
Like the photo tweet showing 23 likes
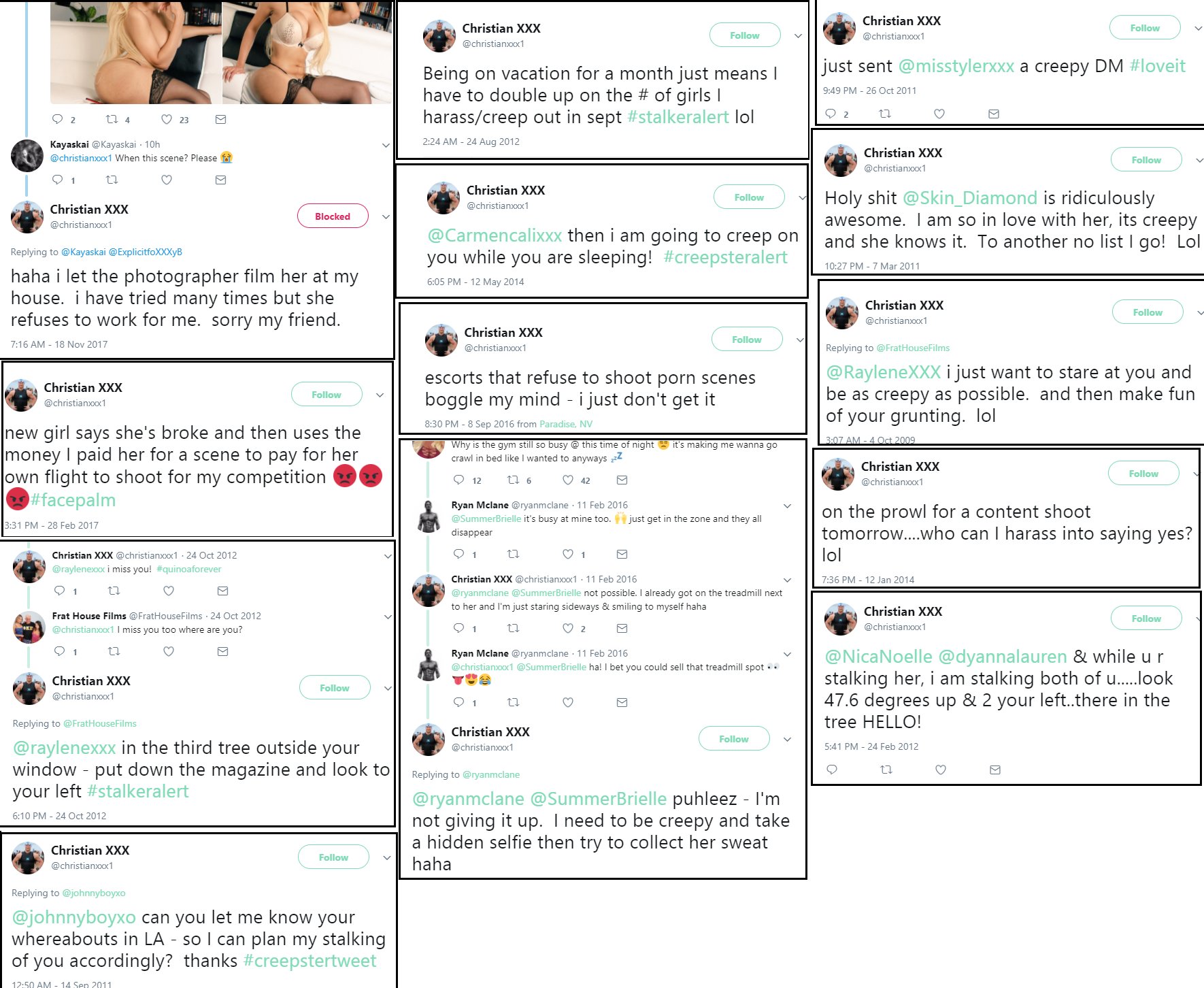point(167,120)
